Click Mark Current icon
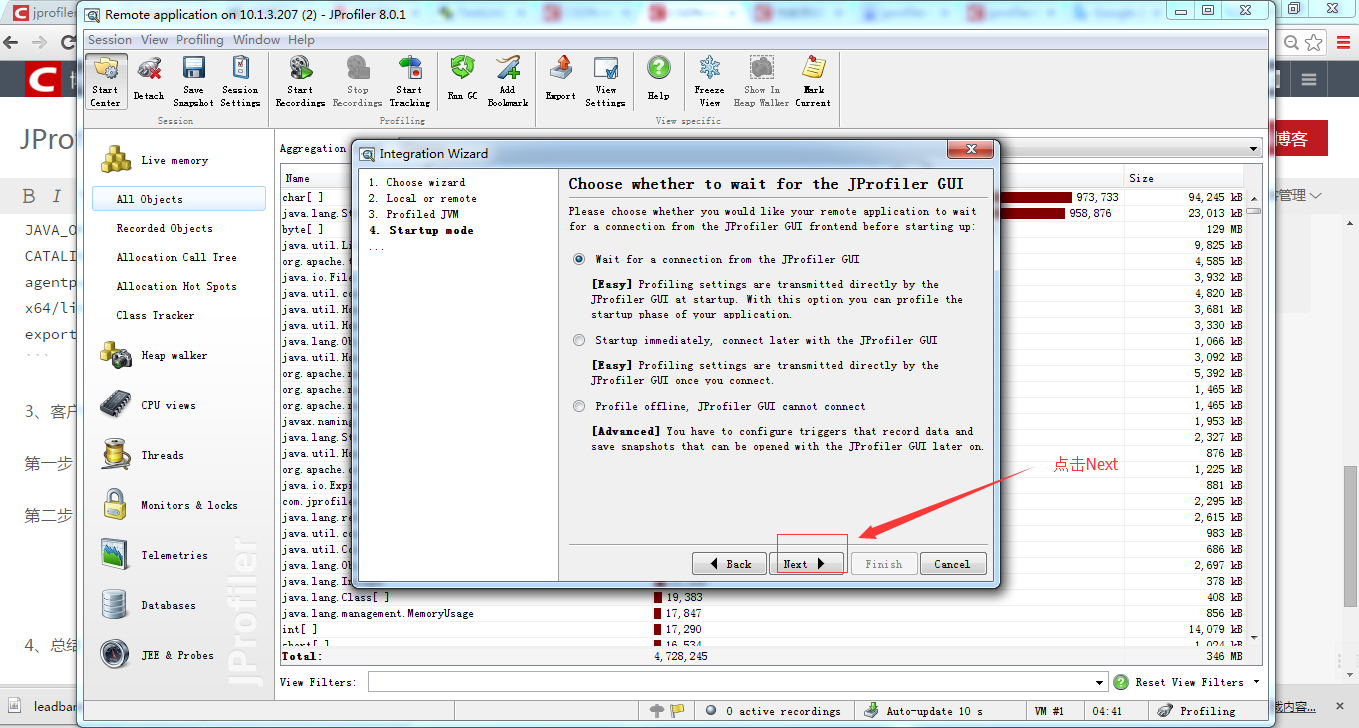 (x=812, y=81)
